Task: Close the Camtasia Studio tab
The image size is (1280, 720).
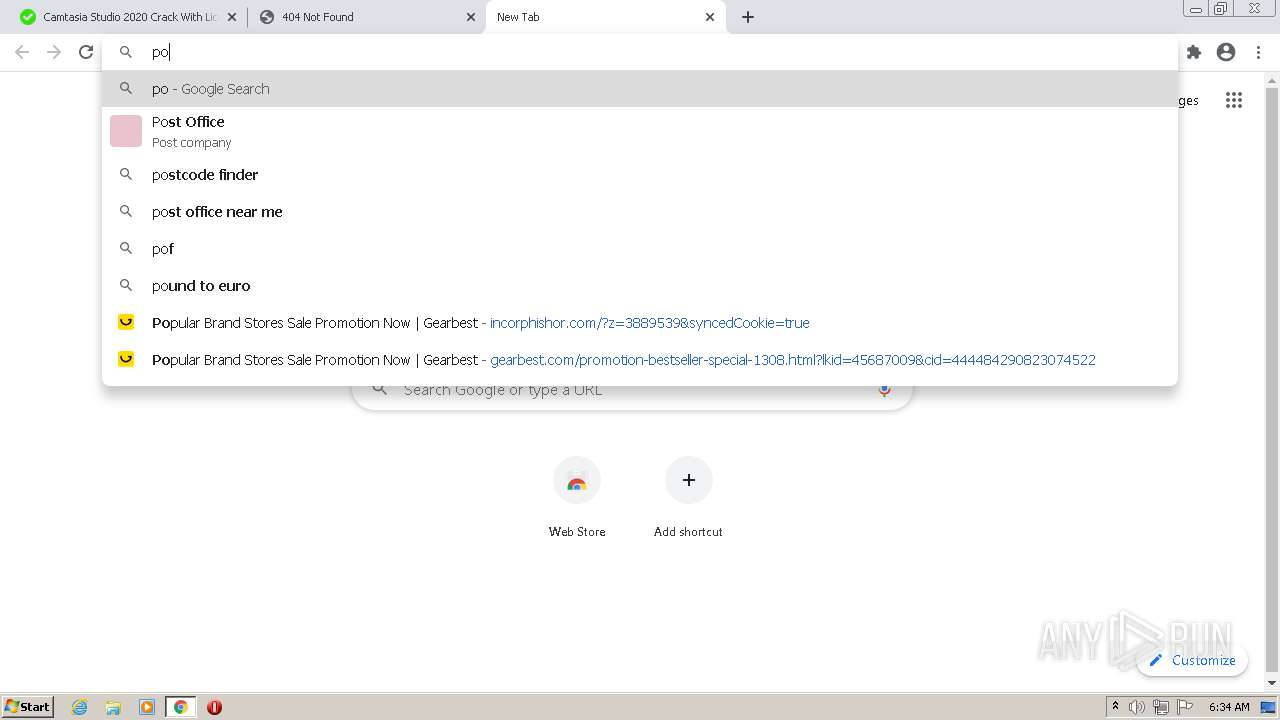Action: pyautogui.click(x=232, y=17)
